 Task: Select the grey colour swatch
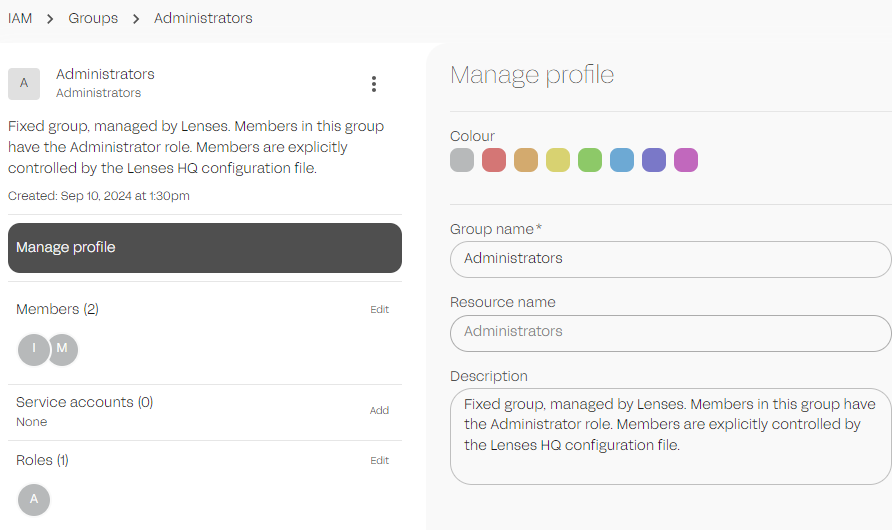click(462, 160)
